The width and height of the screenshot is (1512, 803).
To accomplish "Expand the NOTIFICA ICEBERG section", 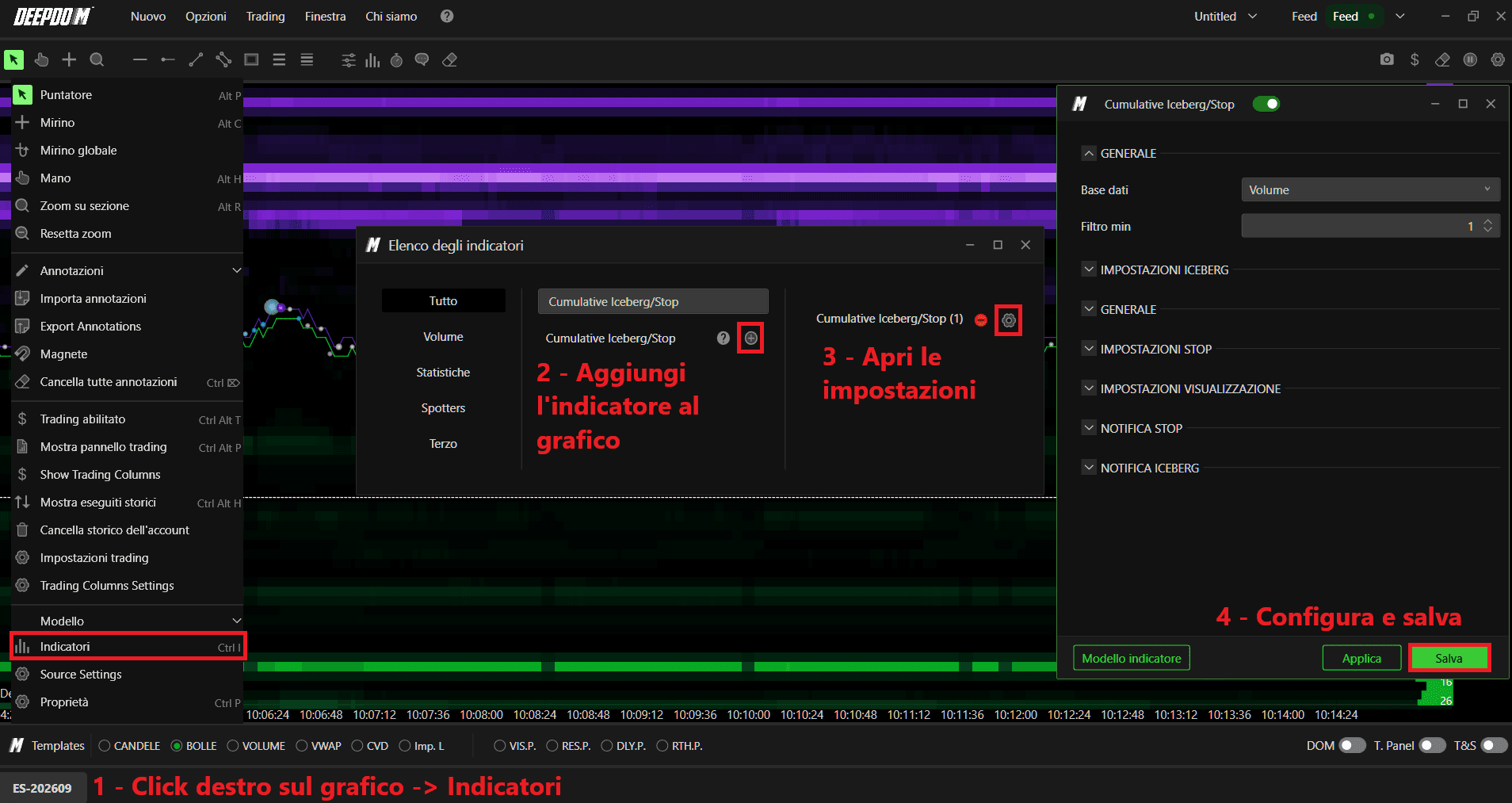I will coord(1089,468).
